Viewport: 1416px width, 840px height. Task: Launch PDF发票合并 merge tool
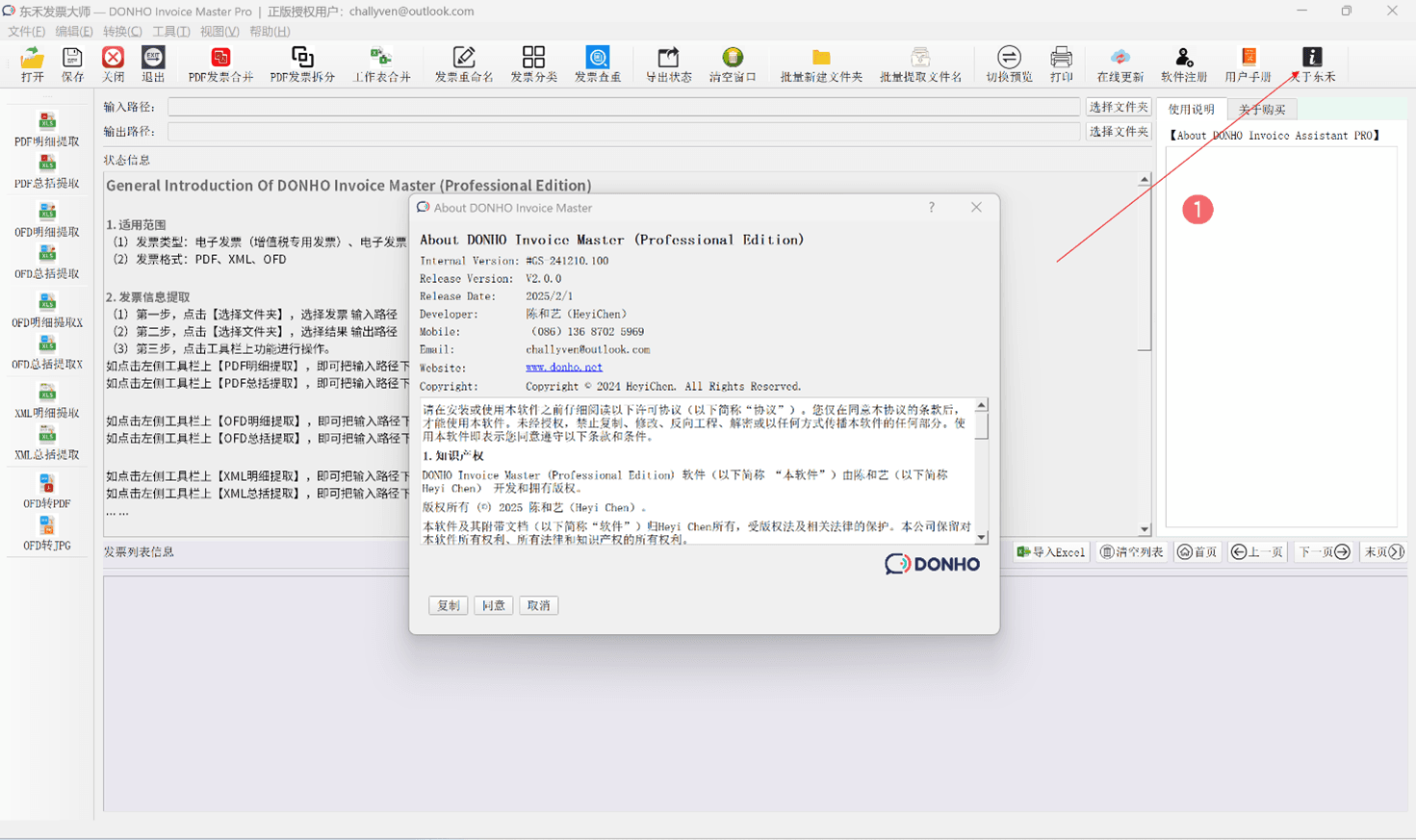click(x=220, y=64)
